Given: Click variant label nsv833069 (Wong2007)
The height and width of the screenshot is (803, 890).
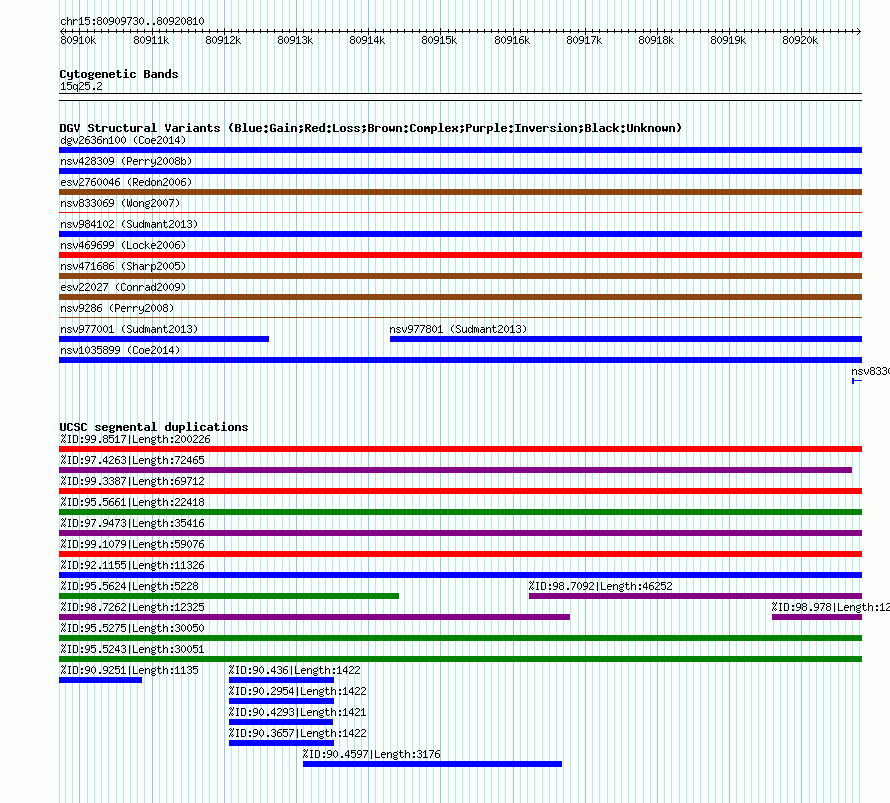Looking at the screenshot, I should click(120, 203).
